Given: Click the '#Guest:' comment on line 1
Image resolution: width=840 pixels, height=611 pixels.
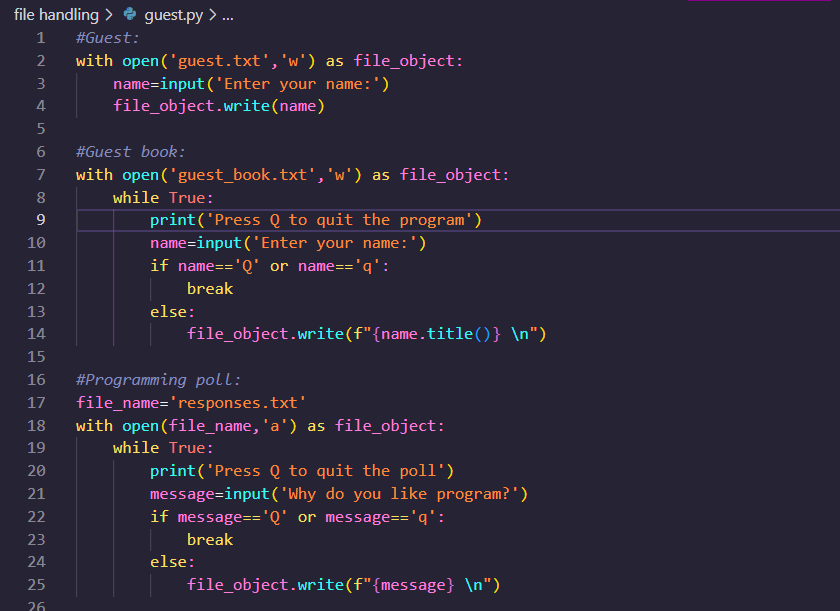Looking at the screenshot, I should [x=108, y=38].
